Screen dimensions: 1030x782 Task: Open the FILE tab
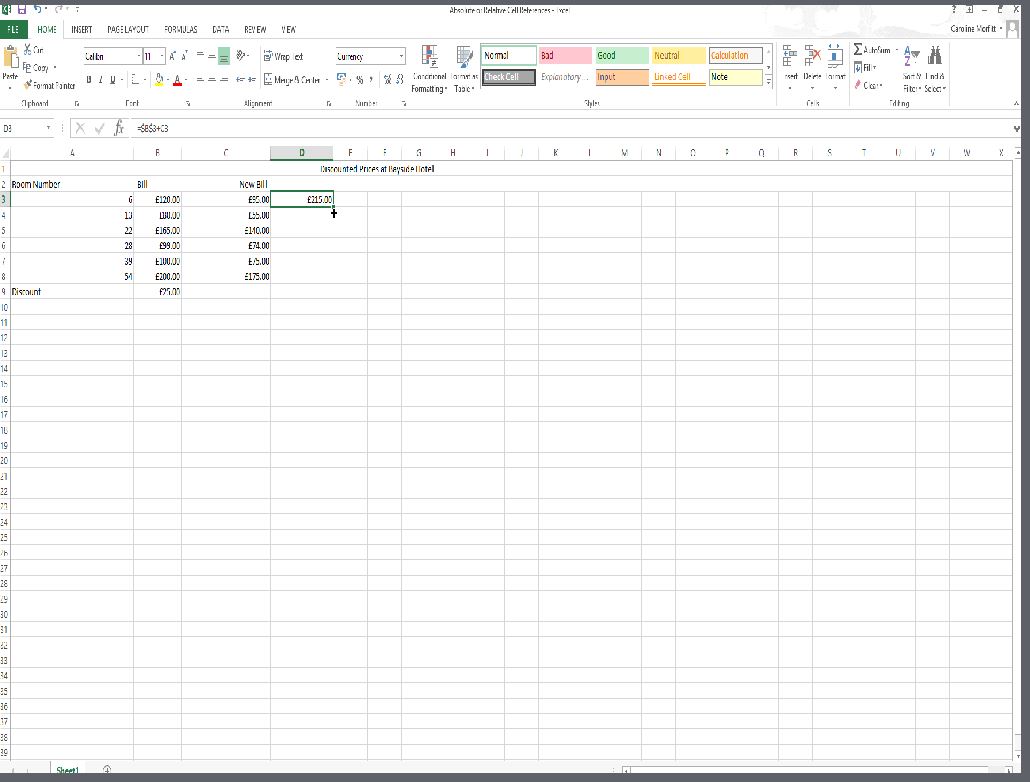click(x=13, y=30)
